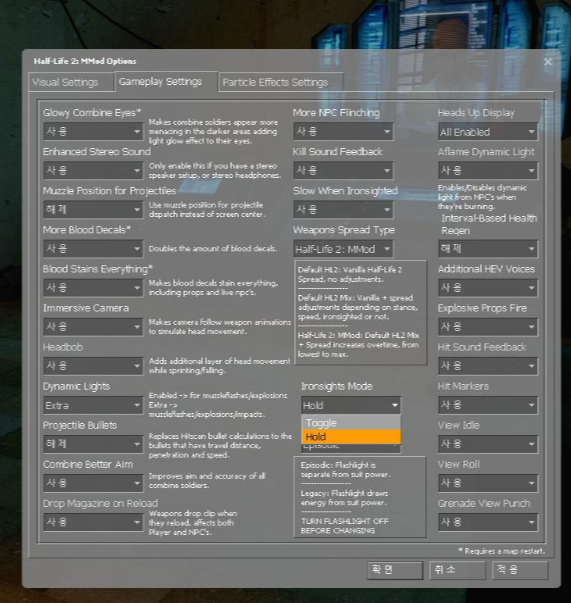The image size is (571, 603).
Task: Open the Glowy Combine Eyes dropdown
Action: pyautogui.click(x=93, y=132)
